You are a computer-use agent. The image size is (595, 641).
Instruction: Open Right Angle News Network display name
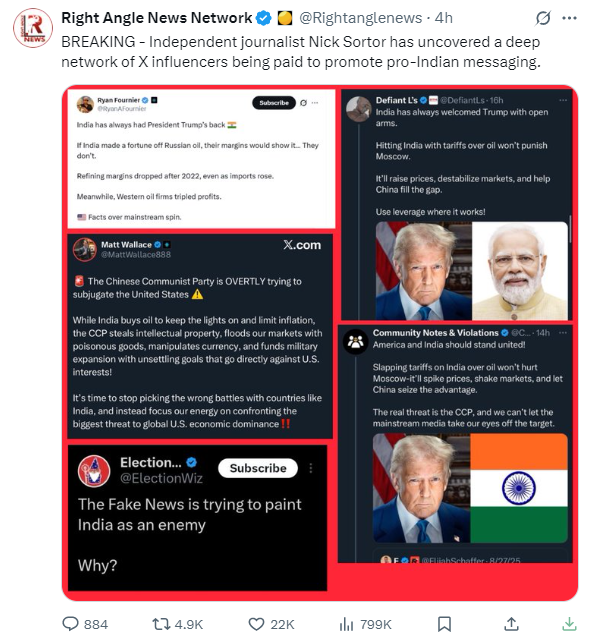coord(157,18)
